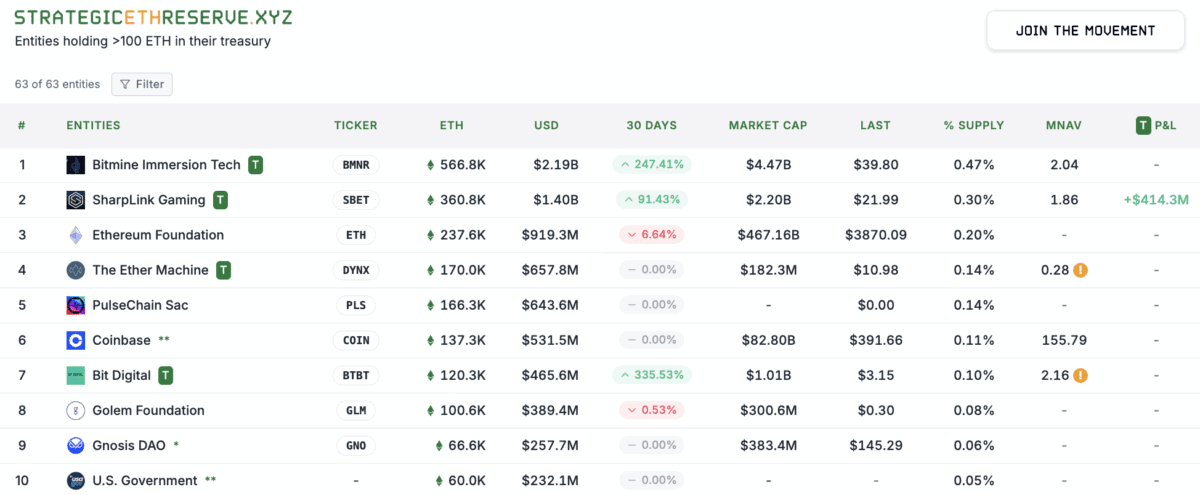1200x495 pixels.
Task: Click the red 6.64% change badge
Action: (651, 235)
